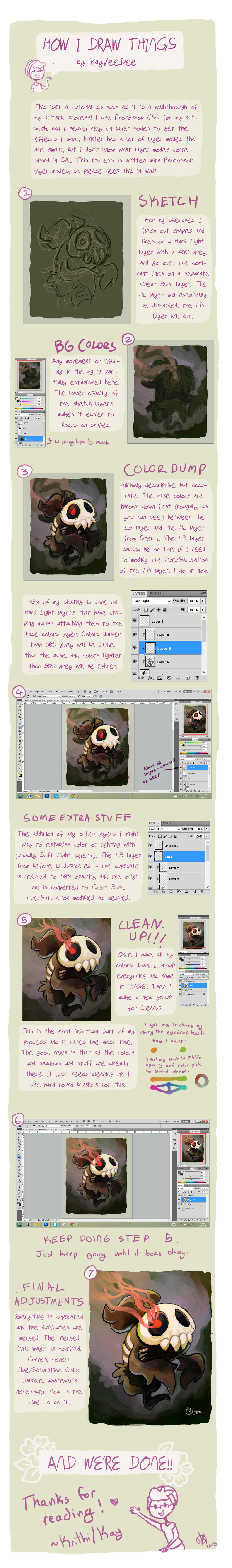The image size is (232, 1568).
Task: Hide Layer 3 via its eye icon
Action: [135, 621]
